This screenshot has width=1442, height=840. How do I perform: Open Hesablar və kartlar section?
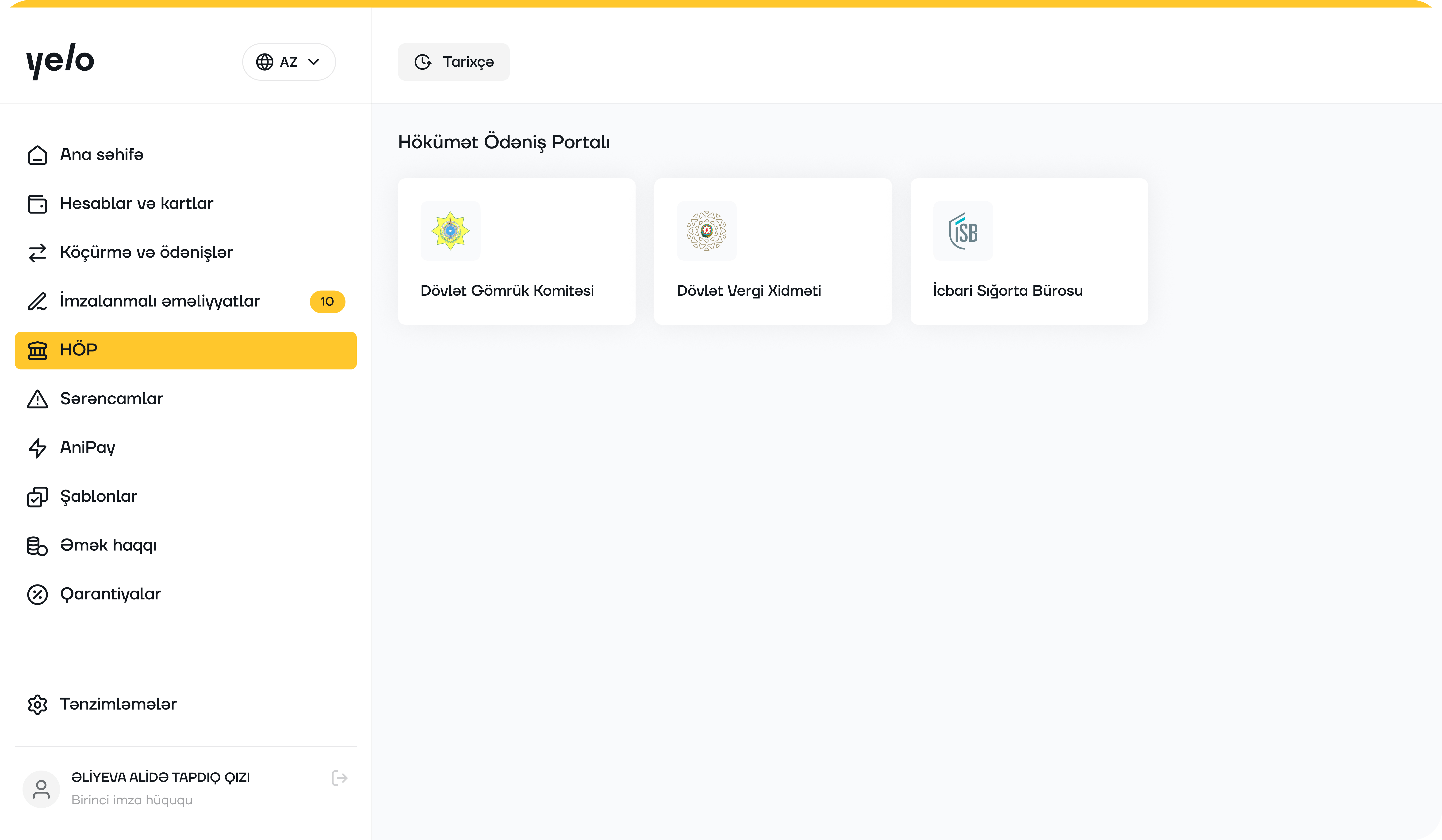coord(185,204)
